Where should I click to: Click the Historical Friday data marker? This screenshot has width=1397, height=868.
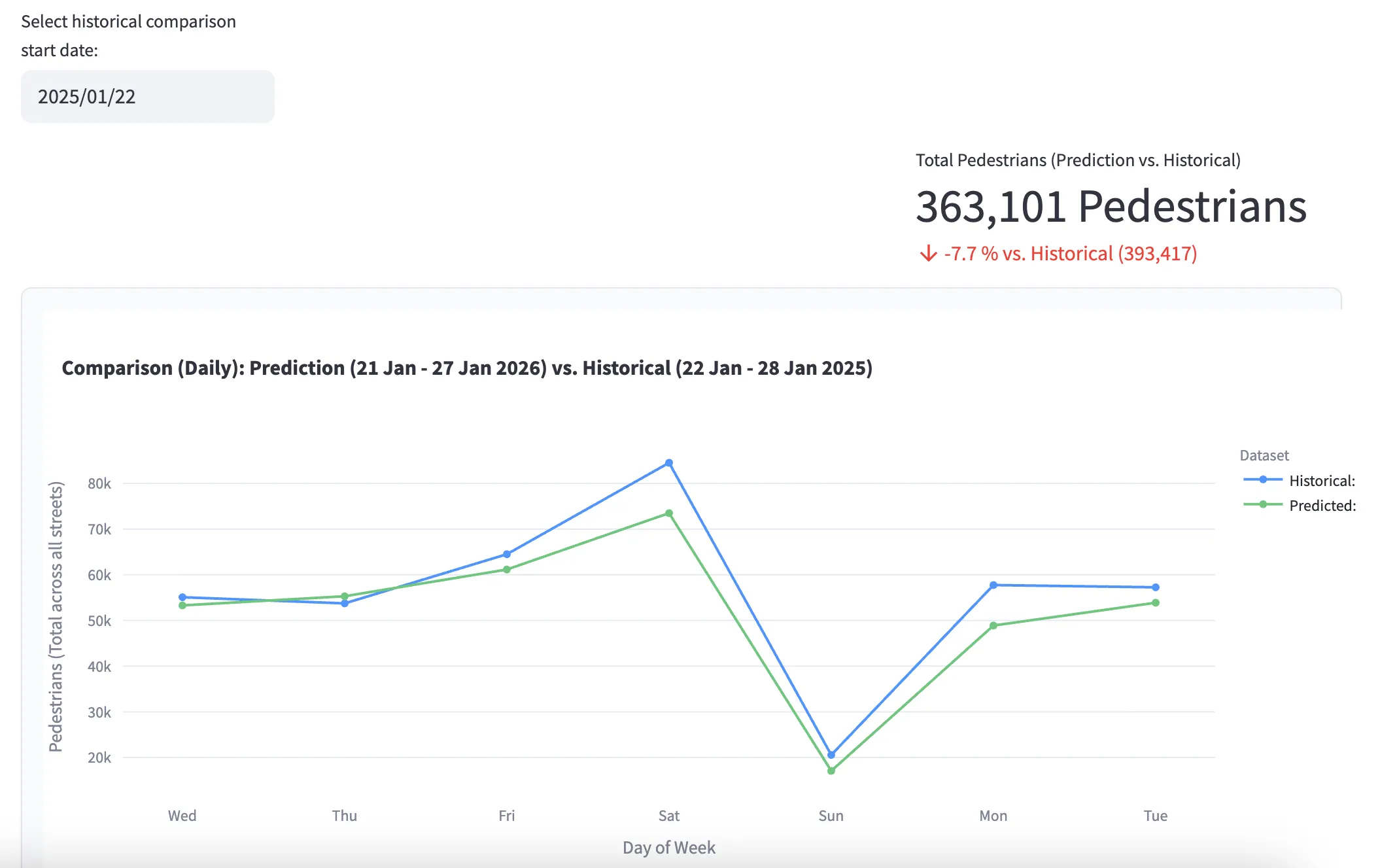[507, 554]
